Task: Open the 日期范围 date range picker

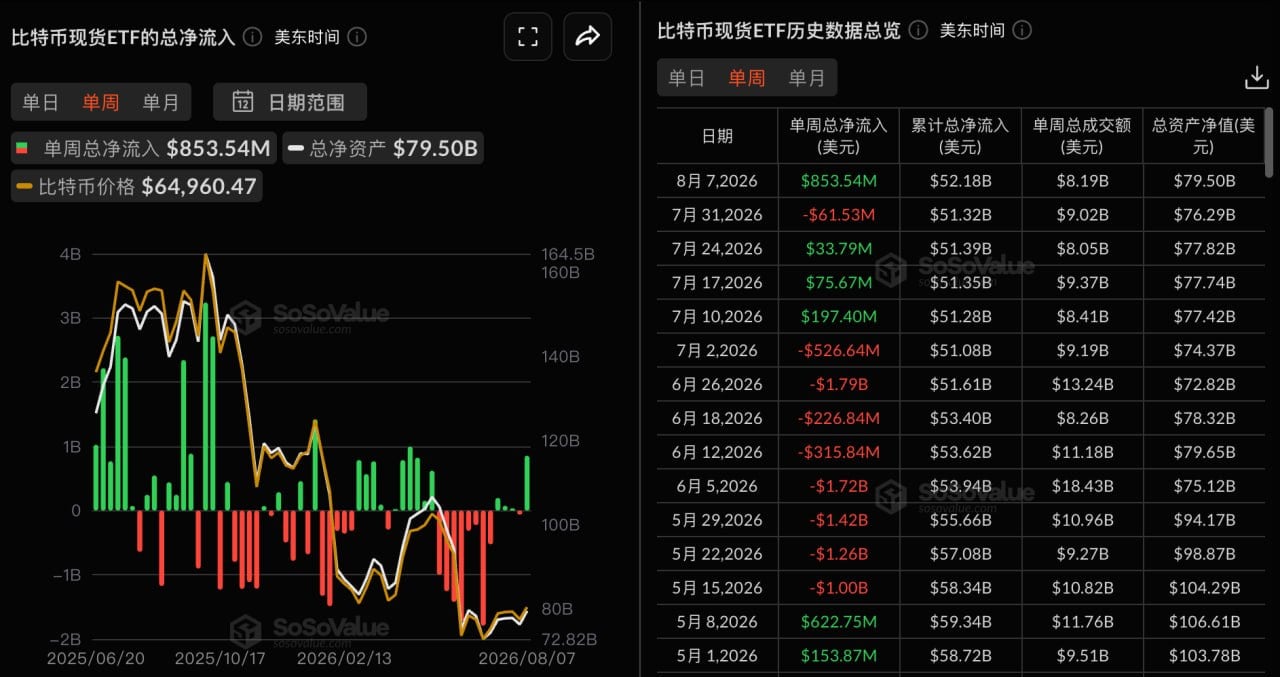Action: click(x=290, y=102)
